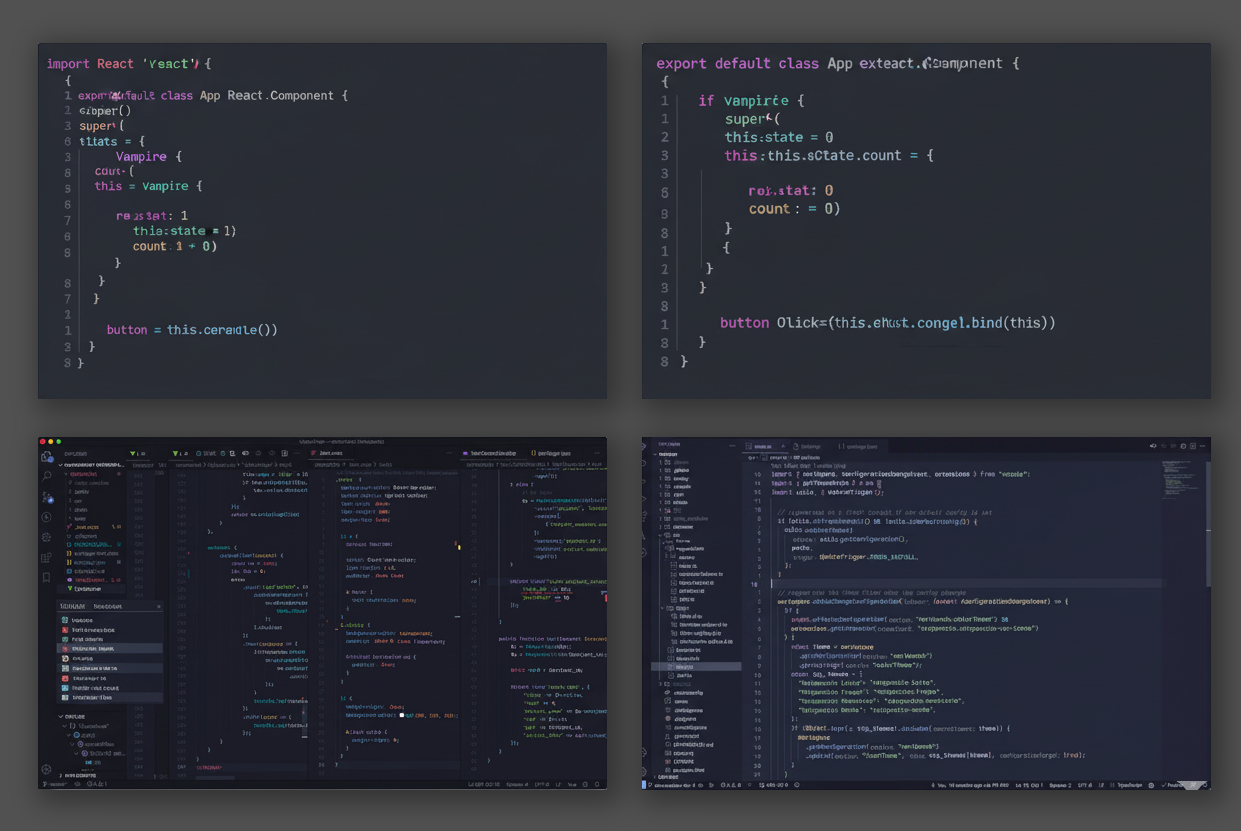Screen dimensions: 1241x831
Task: Switch to the floating list panel's second tab
Action: [x=107, y=606]
